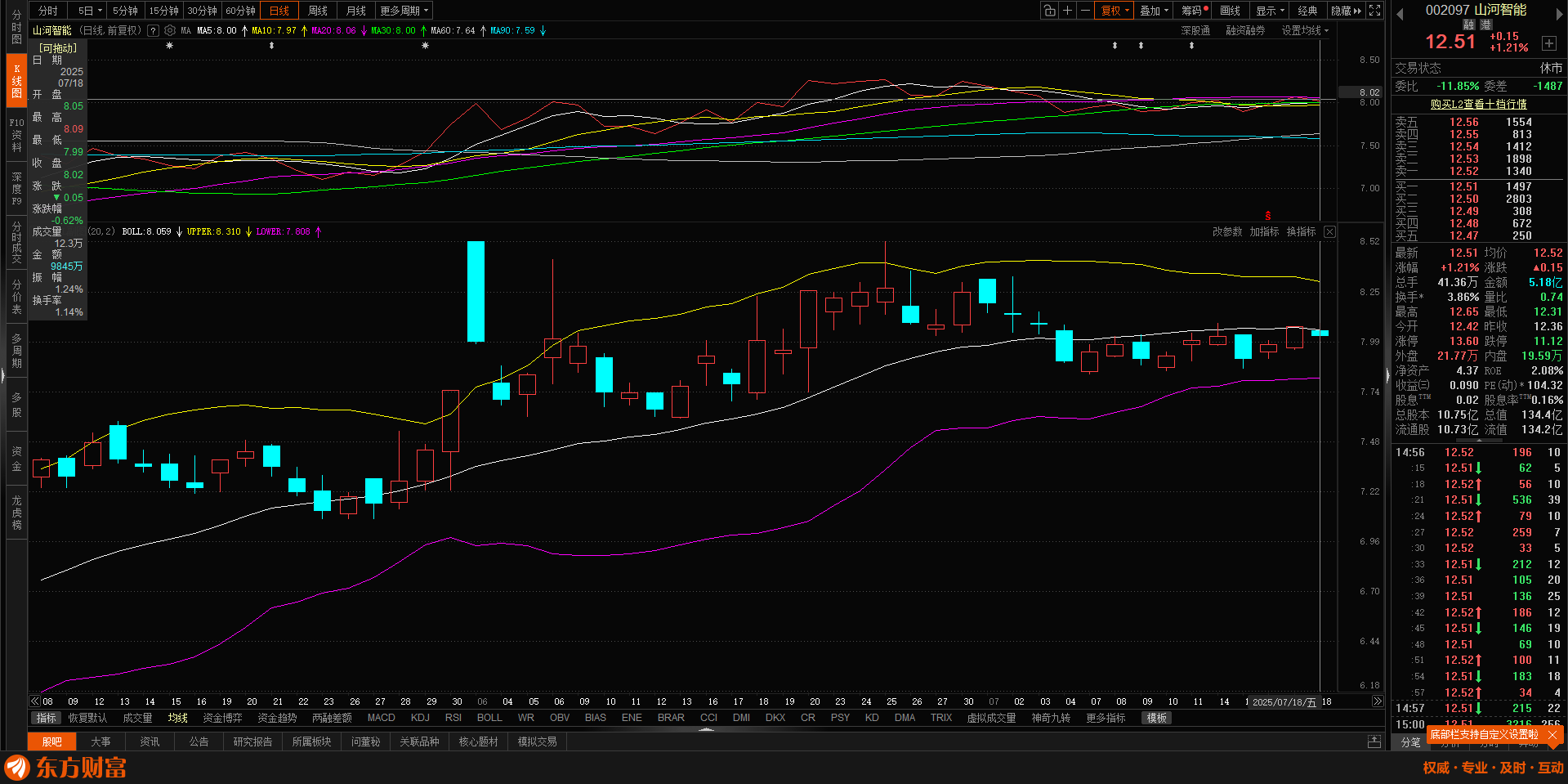Image resolution: width=1568 pixels, height=784 pixels.
Task: Switch to 5分钟 period tab
Action: 125,11
